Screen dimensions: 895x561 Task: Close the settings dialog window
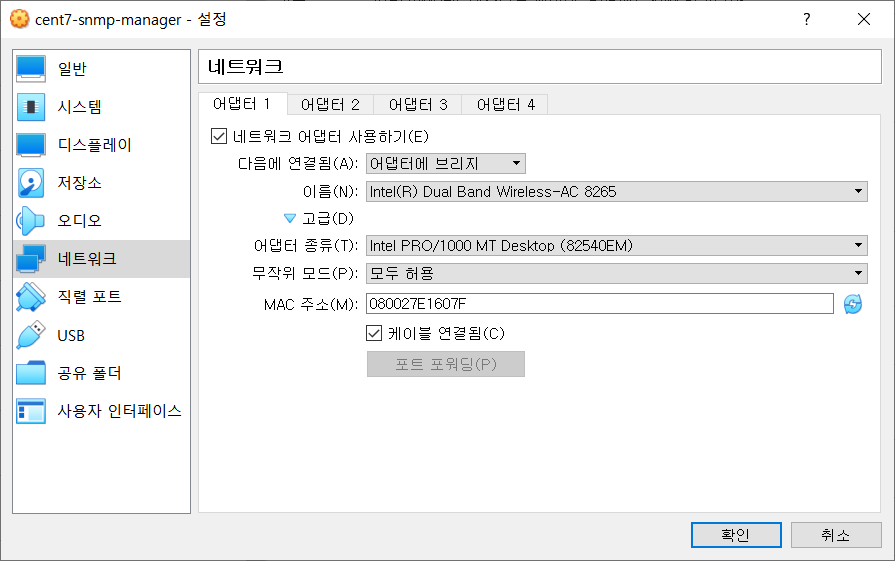pos(864,19)
